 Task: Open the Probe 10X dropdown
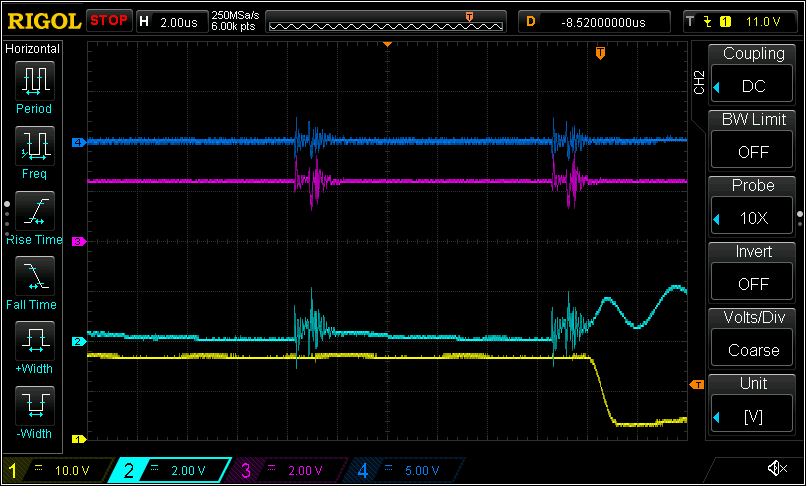[752, 207]
